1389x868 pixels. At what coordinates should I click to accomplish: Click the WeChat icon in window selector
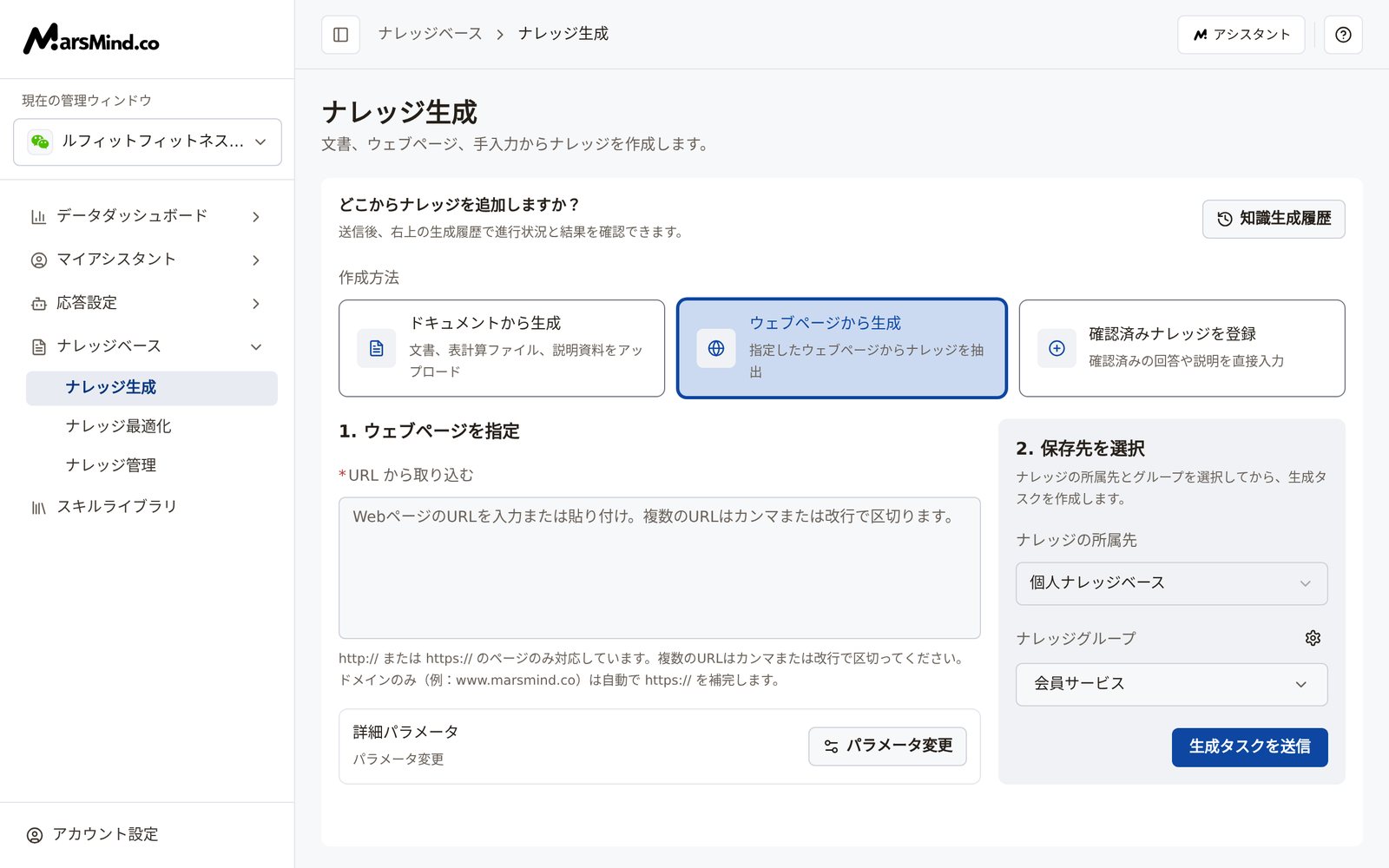click(40, 141)
